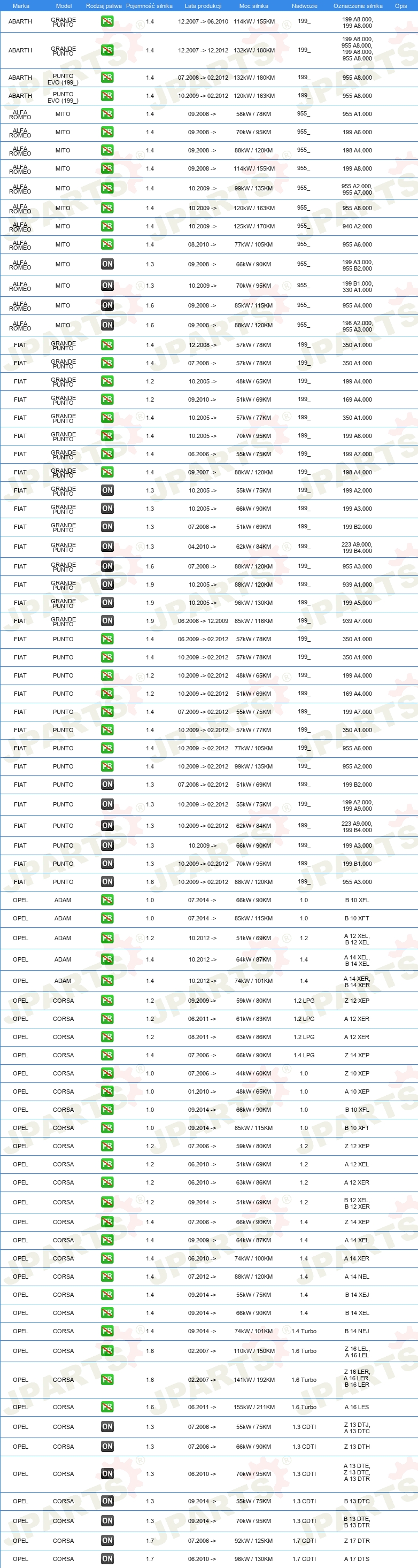This screenshot has width=418, height=1568.
Task: Click engine code 940 A2.000
Action: click(357, 226)
